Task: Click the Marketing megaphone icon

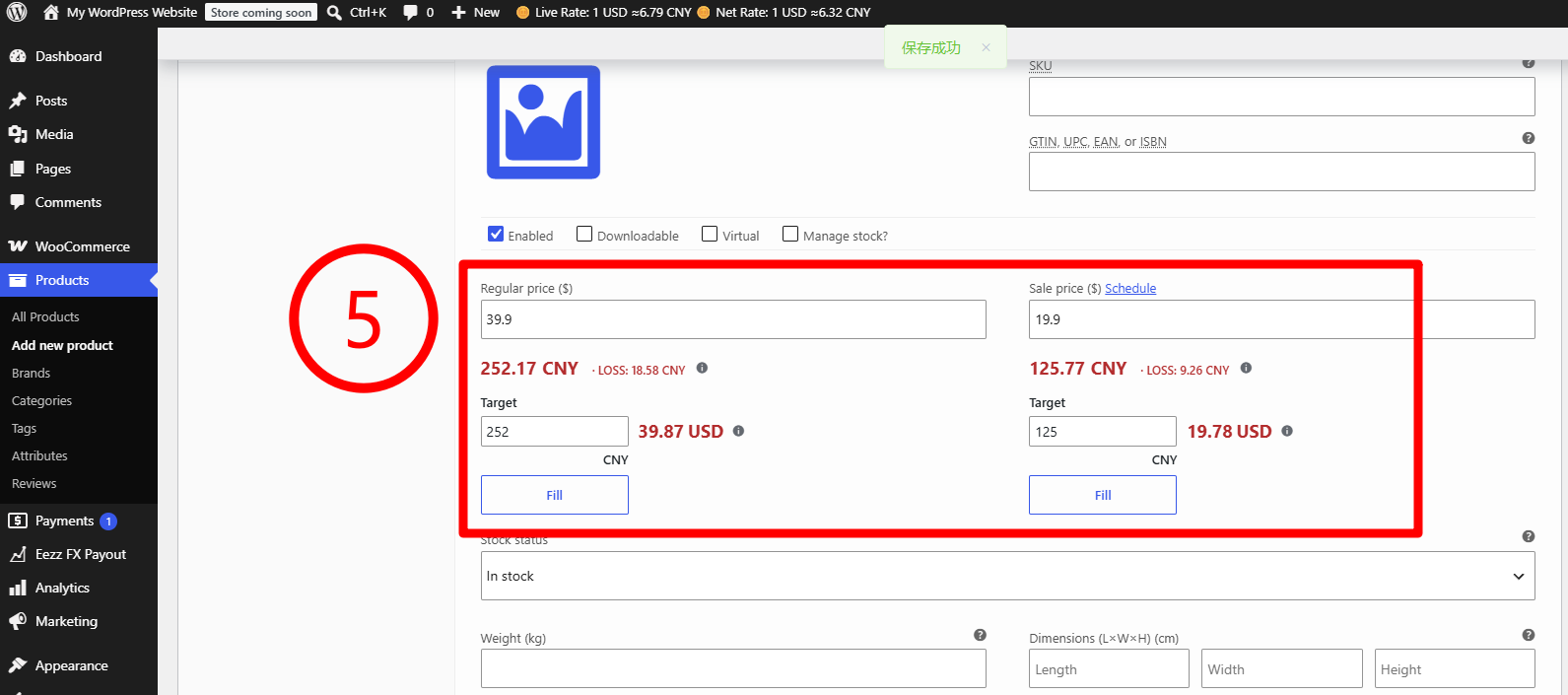Action: point(18,621)
